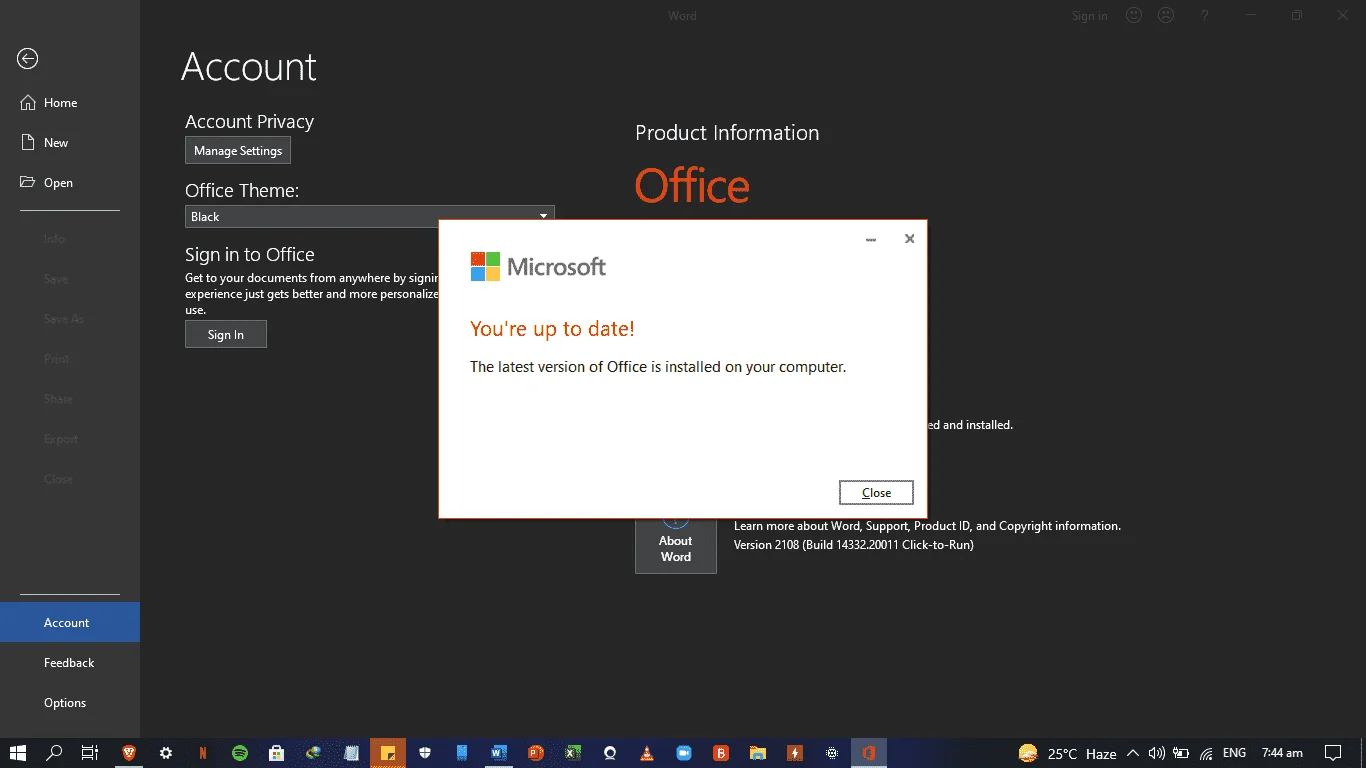
Task: Click the taskbar search magnifier icon
Action: [55, 753]
